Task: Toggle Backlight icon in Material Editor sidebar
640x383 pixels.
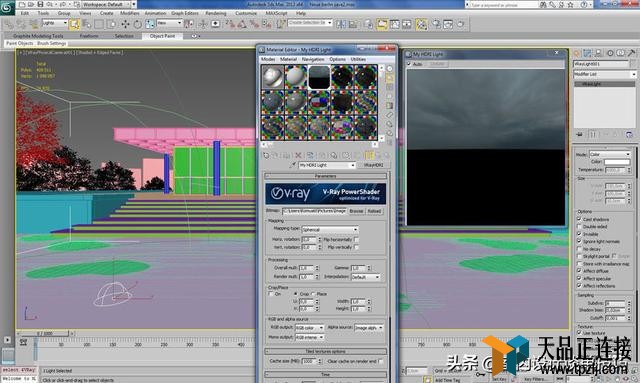Action: click(x=390, y=78)
